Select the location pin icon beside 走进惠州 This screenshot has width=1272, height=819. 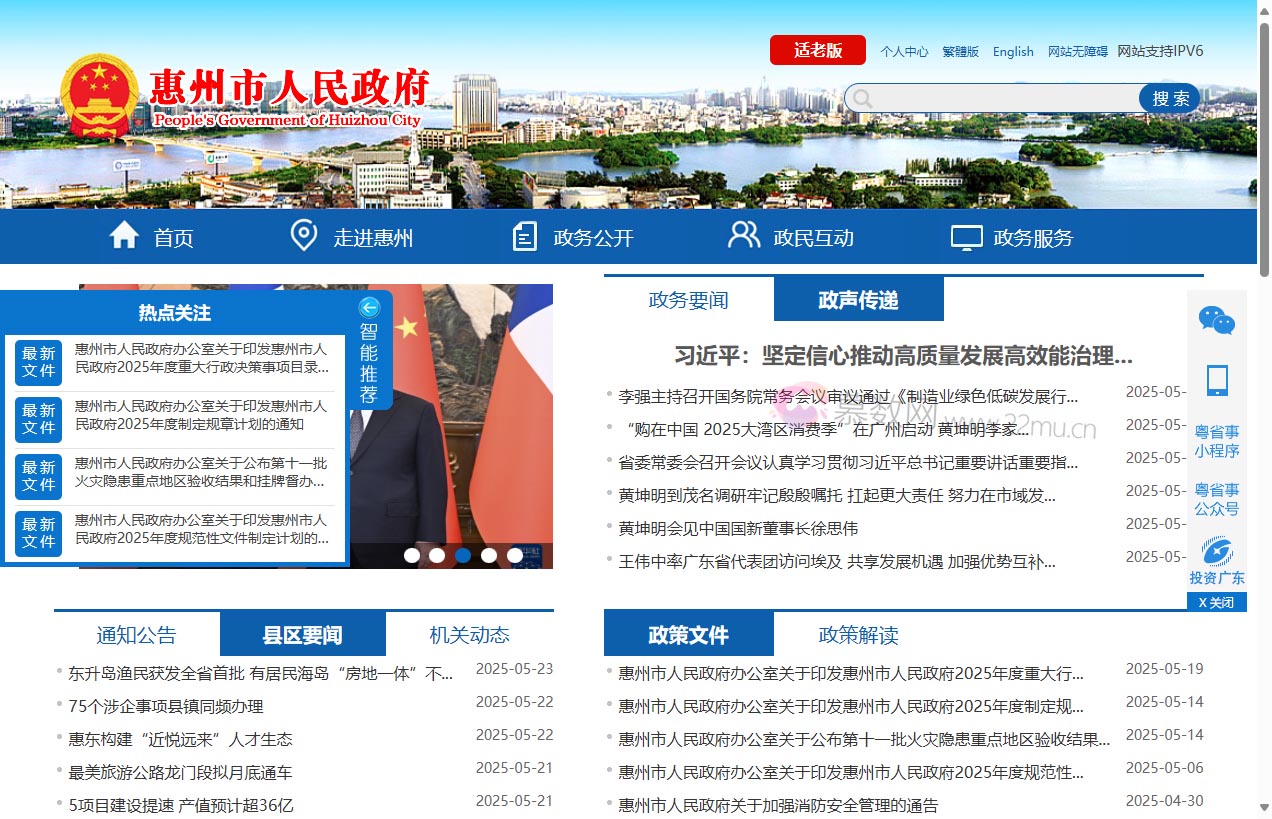304,235
